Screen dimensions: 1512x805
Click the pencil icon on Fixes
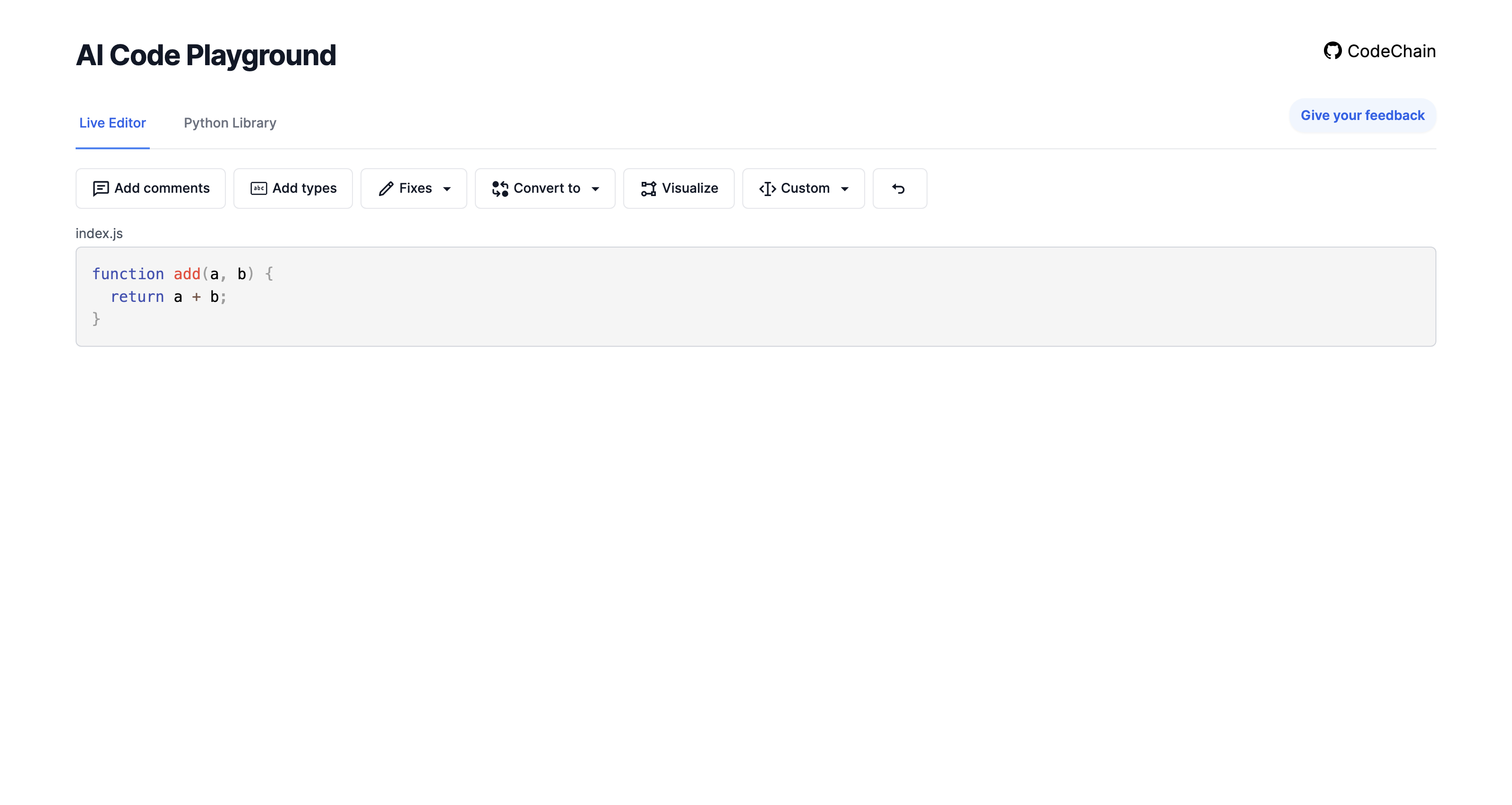[x=386, y=188]
